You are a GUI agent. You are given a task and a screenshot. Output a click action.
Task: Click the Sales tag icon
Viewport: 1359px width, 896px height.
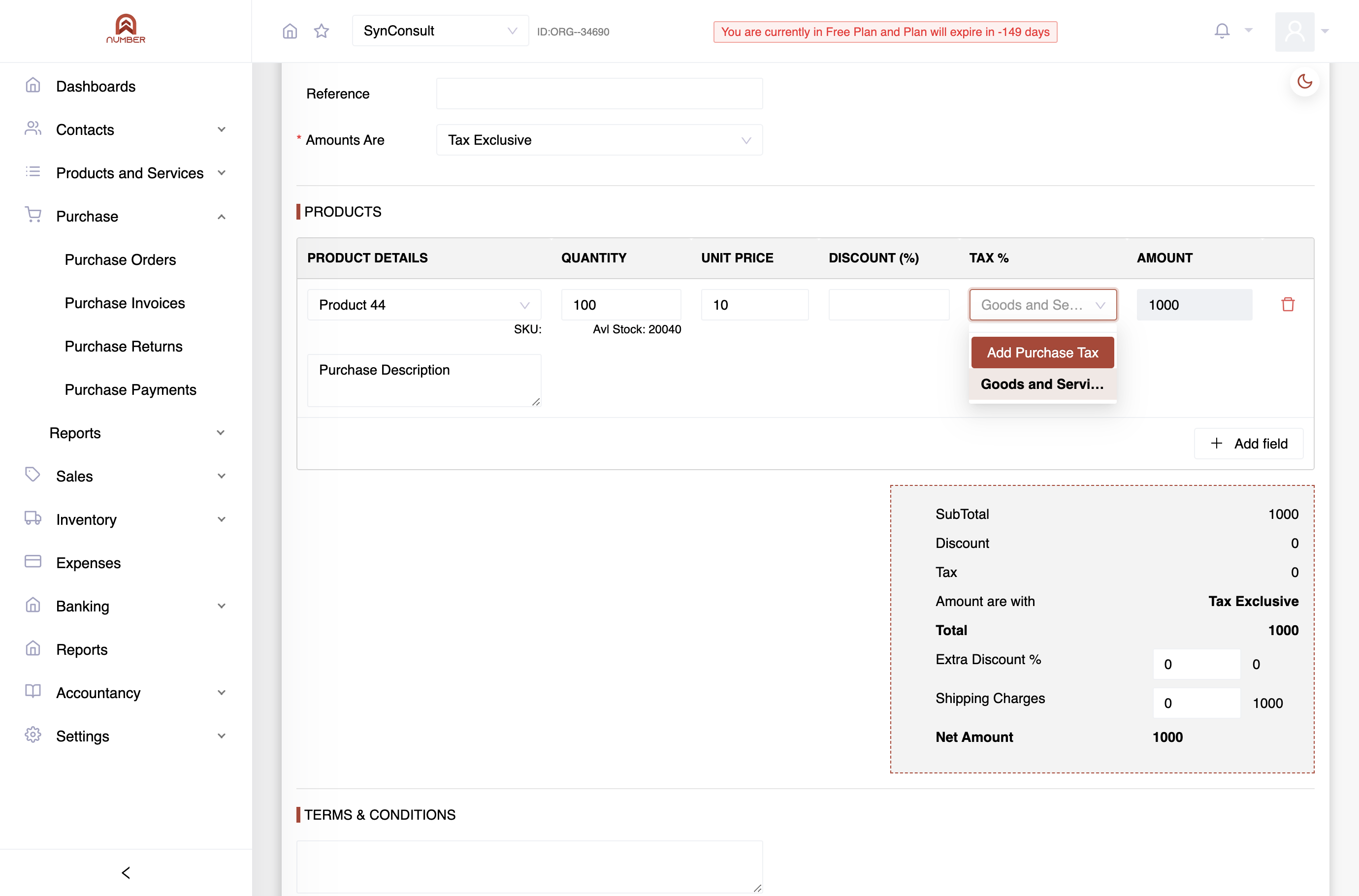33,475
